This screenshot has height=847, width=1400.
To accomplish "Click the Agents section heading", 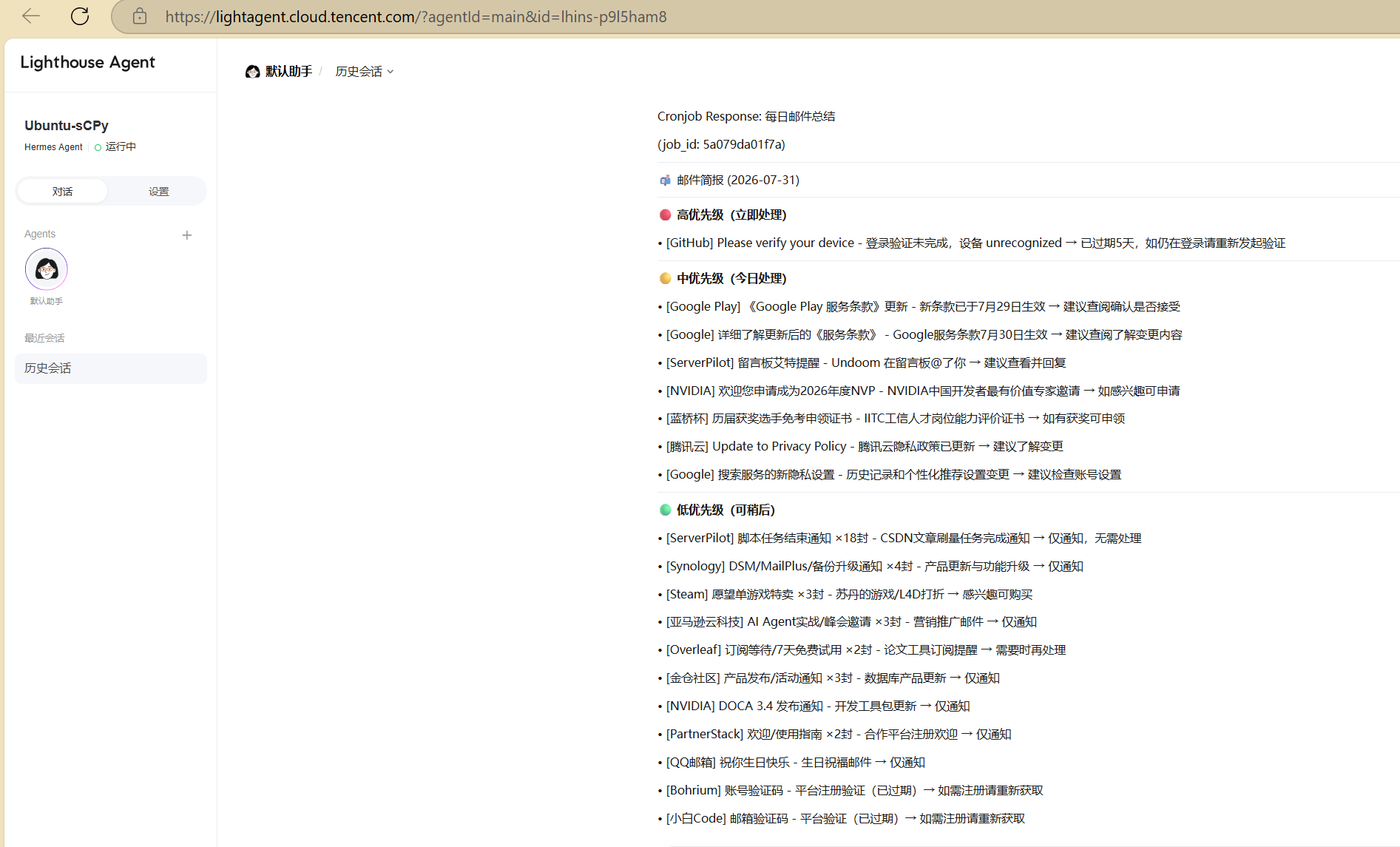I will [40, 234].
